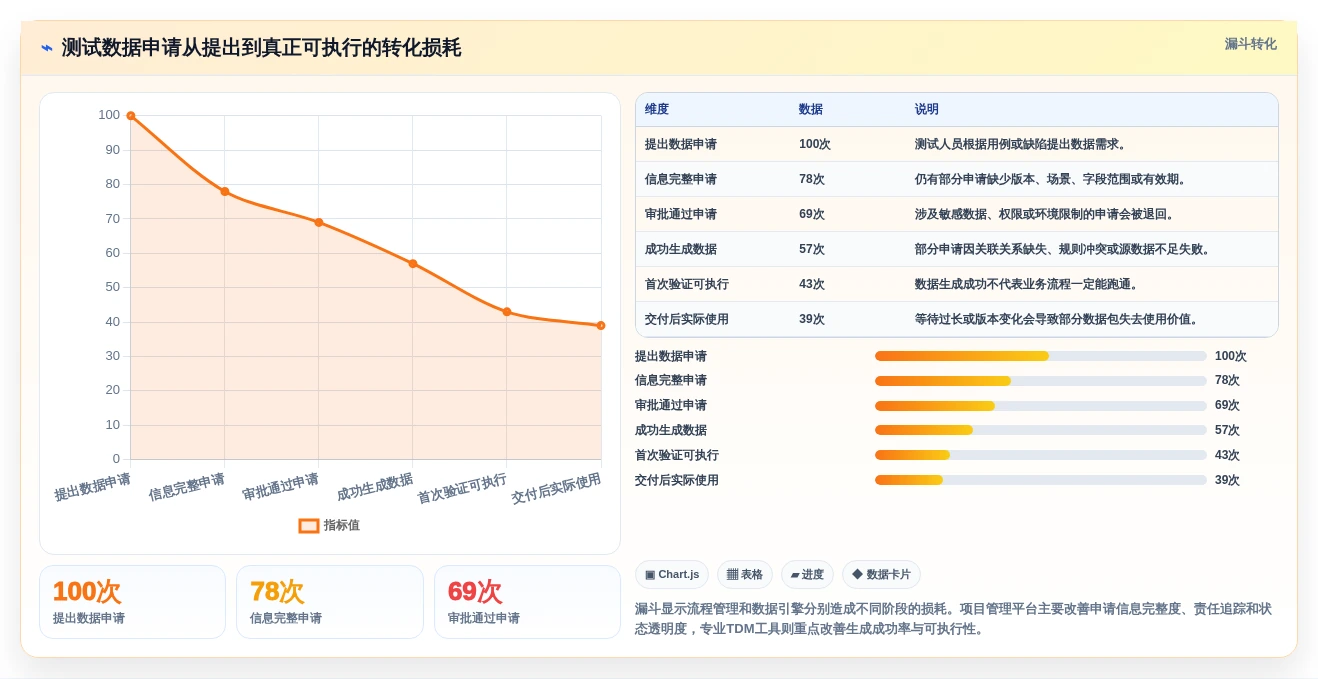1318x679 pixels.
Task: Click the 69次 data card
Action: pyautogui.click(x=527, y=602)
